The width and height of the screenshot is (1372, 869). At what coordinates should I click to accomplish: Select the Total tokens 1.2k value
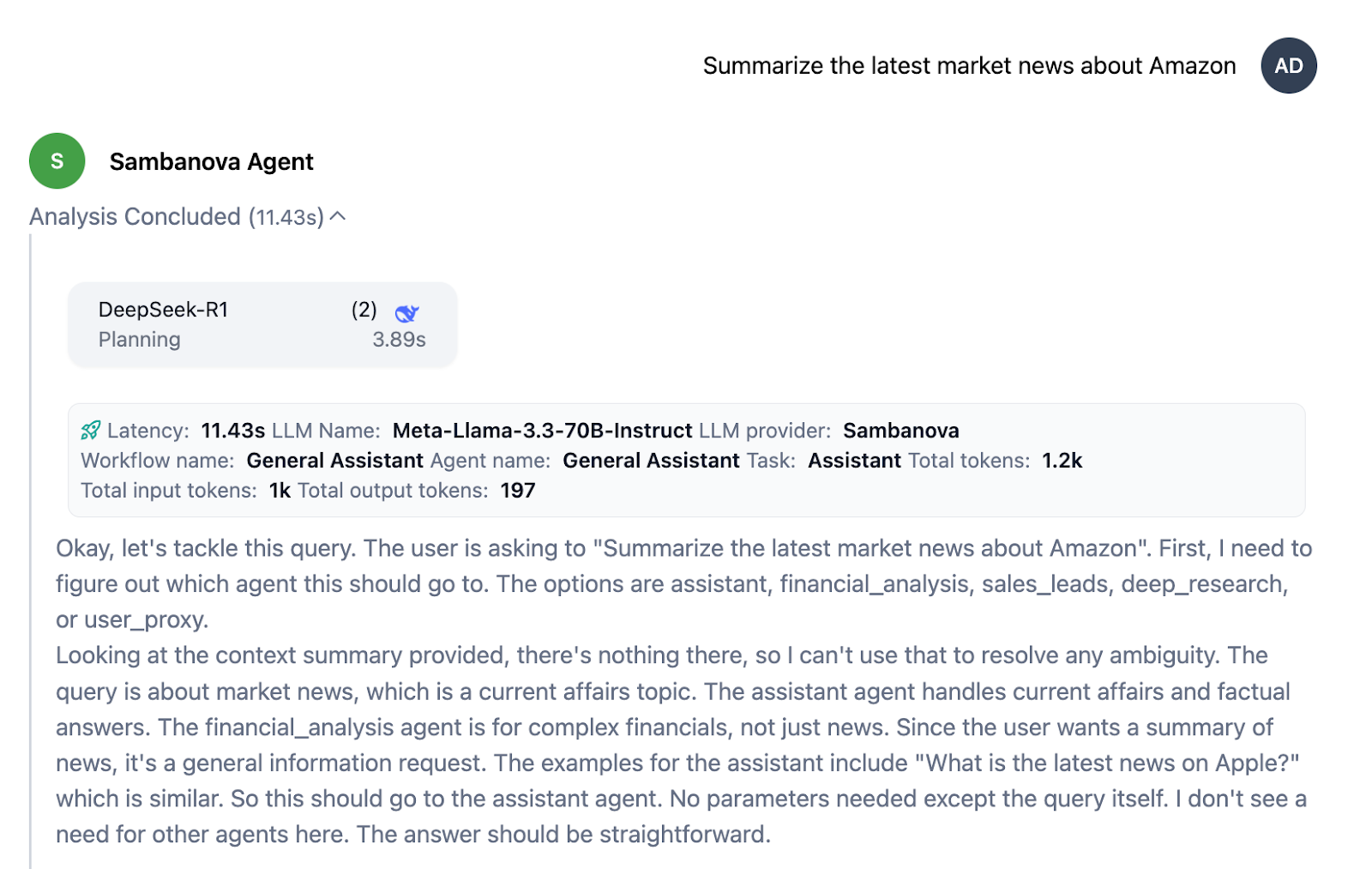coord(1062,460)
